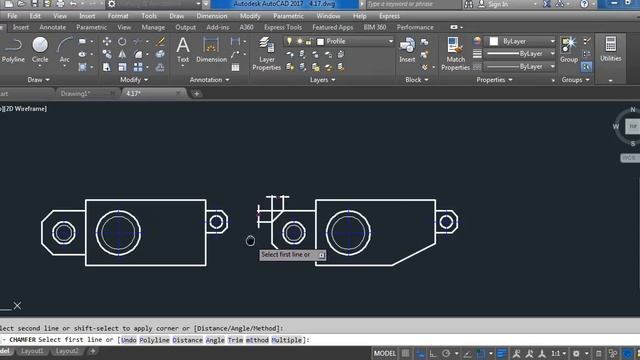The image size is (640, 360).
Task: Toggle layer on/off lightbulb for Profile layer
Action: [289, 41]
